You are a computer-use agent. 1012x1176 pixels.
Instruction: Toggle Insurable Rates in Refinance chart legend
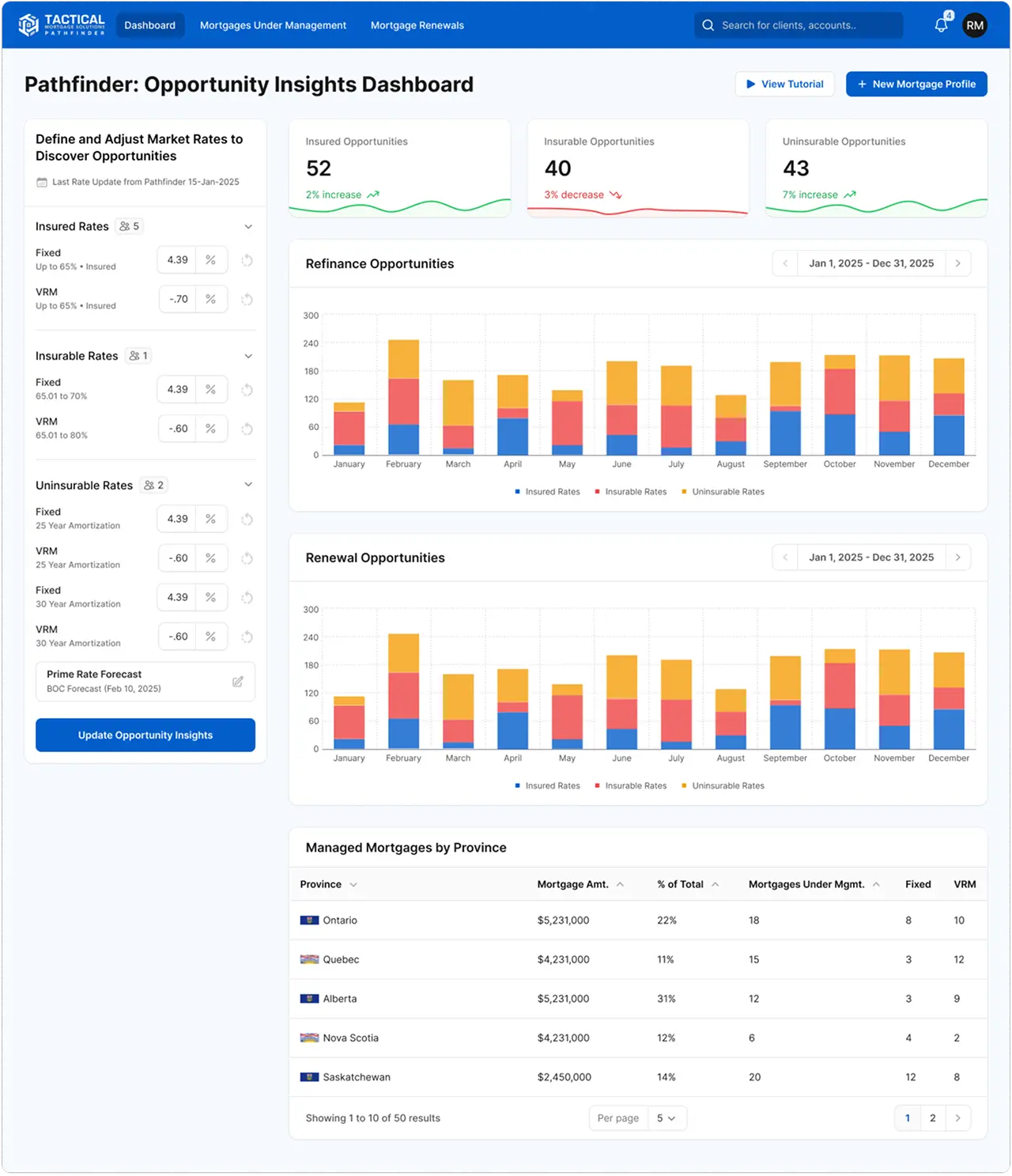630,491
